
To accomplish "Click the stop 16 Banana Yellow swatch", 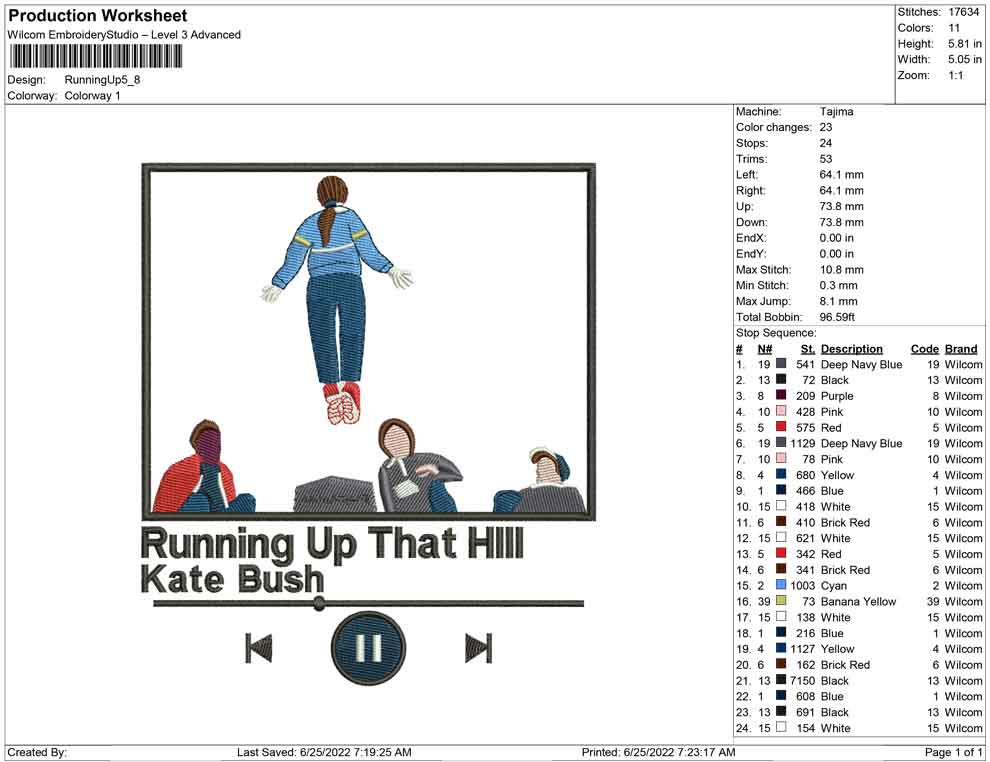I will pyautogui.click(x=781, y=600).
